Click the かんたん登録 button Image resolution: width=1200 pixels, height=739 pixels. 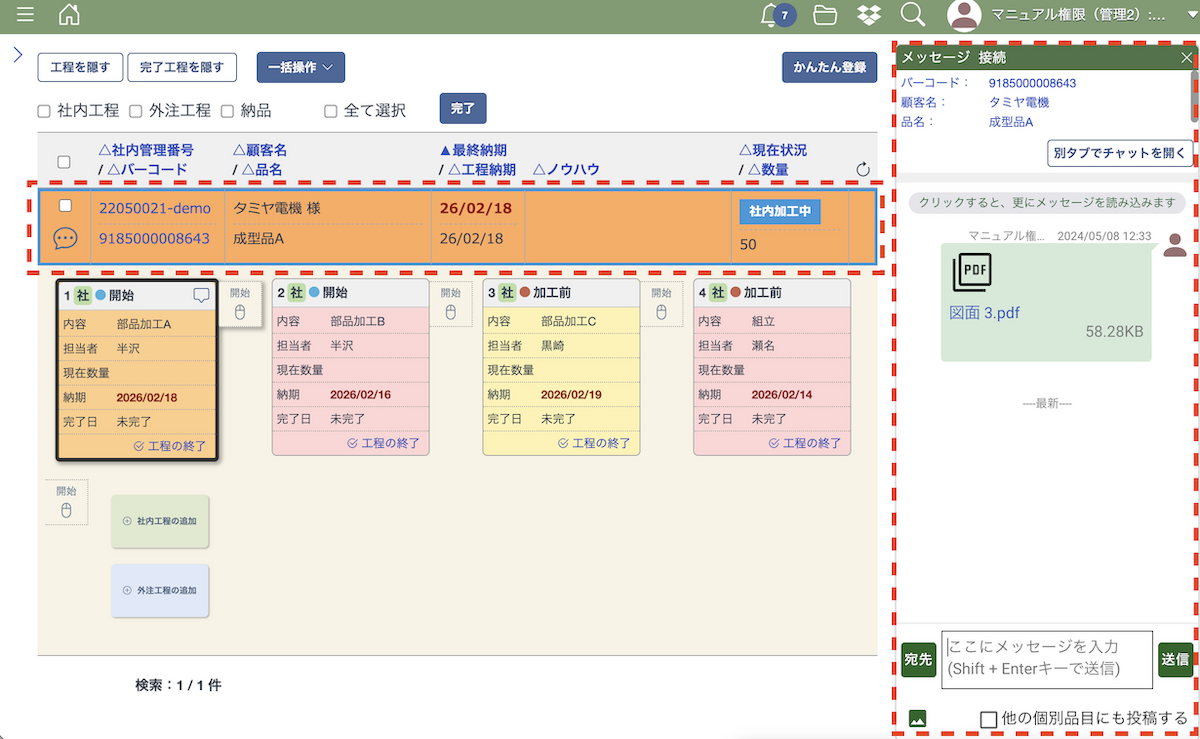pyautogui.click(x=829, y=67)
